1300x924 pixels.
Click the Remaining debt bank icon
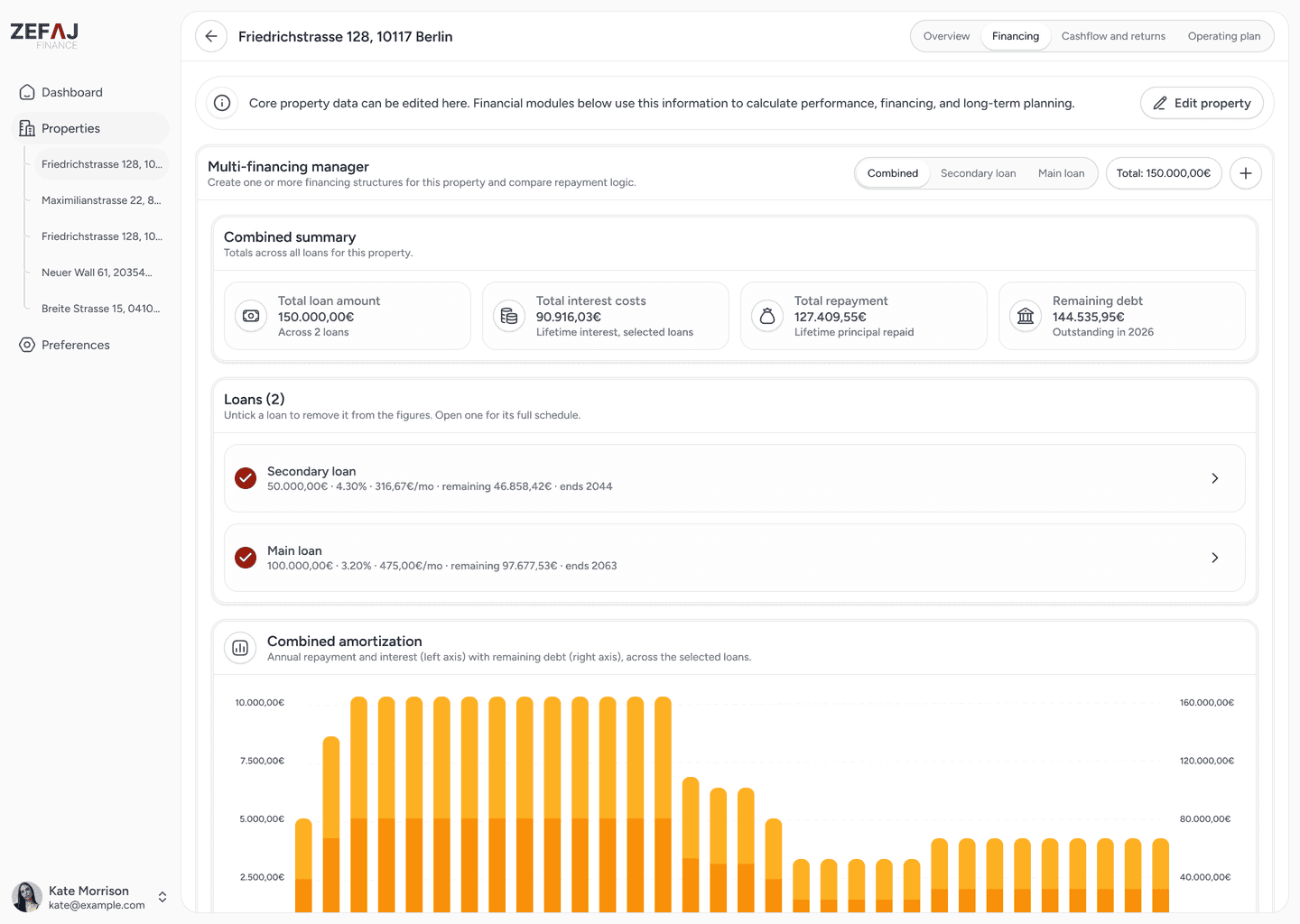click(x=1026, y=316)
